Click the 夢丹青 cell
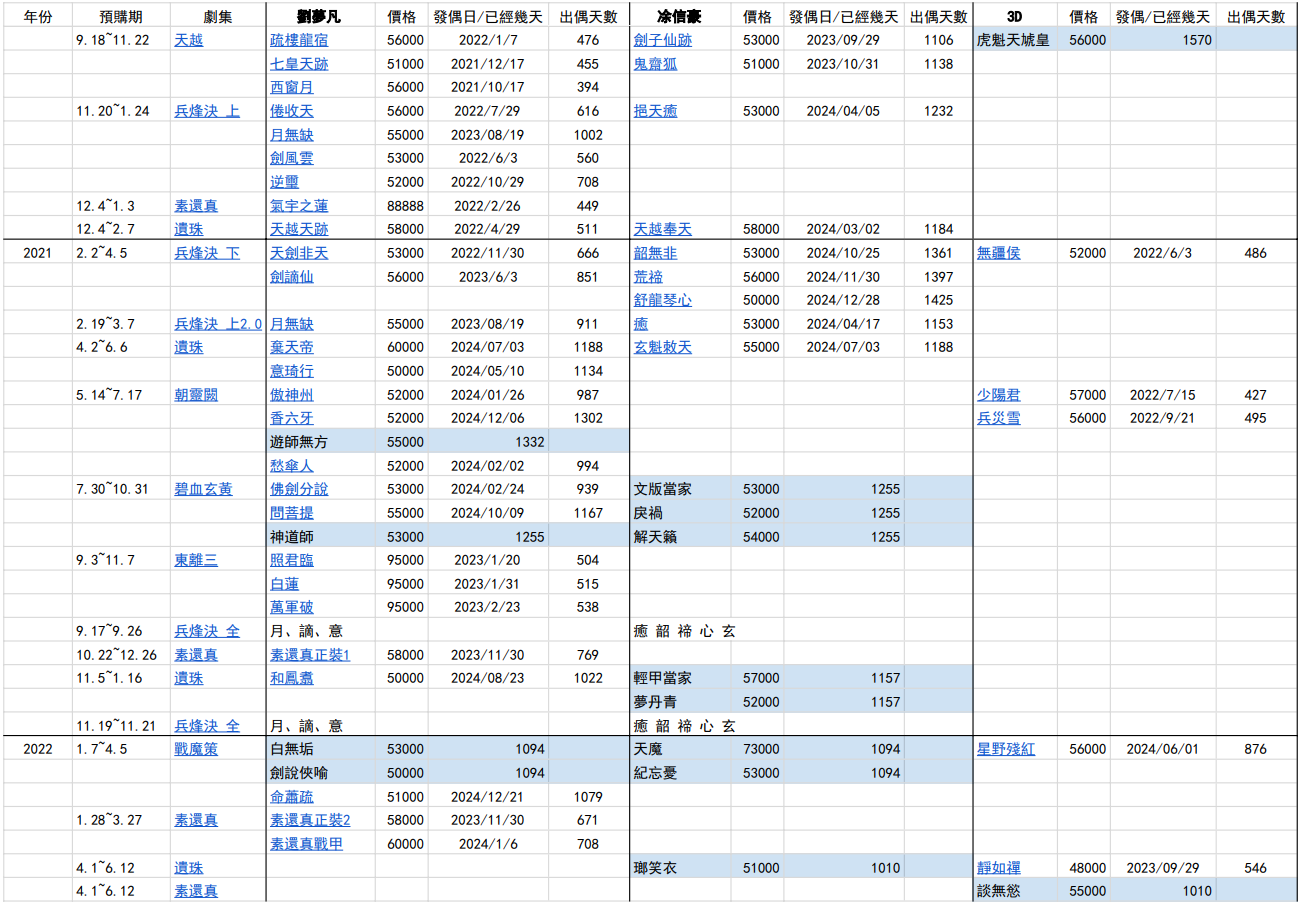1302x906 pixels. click(680, 702)
